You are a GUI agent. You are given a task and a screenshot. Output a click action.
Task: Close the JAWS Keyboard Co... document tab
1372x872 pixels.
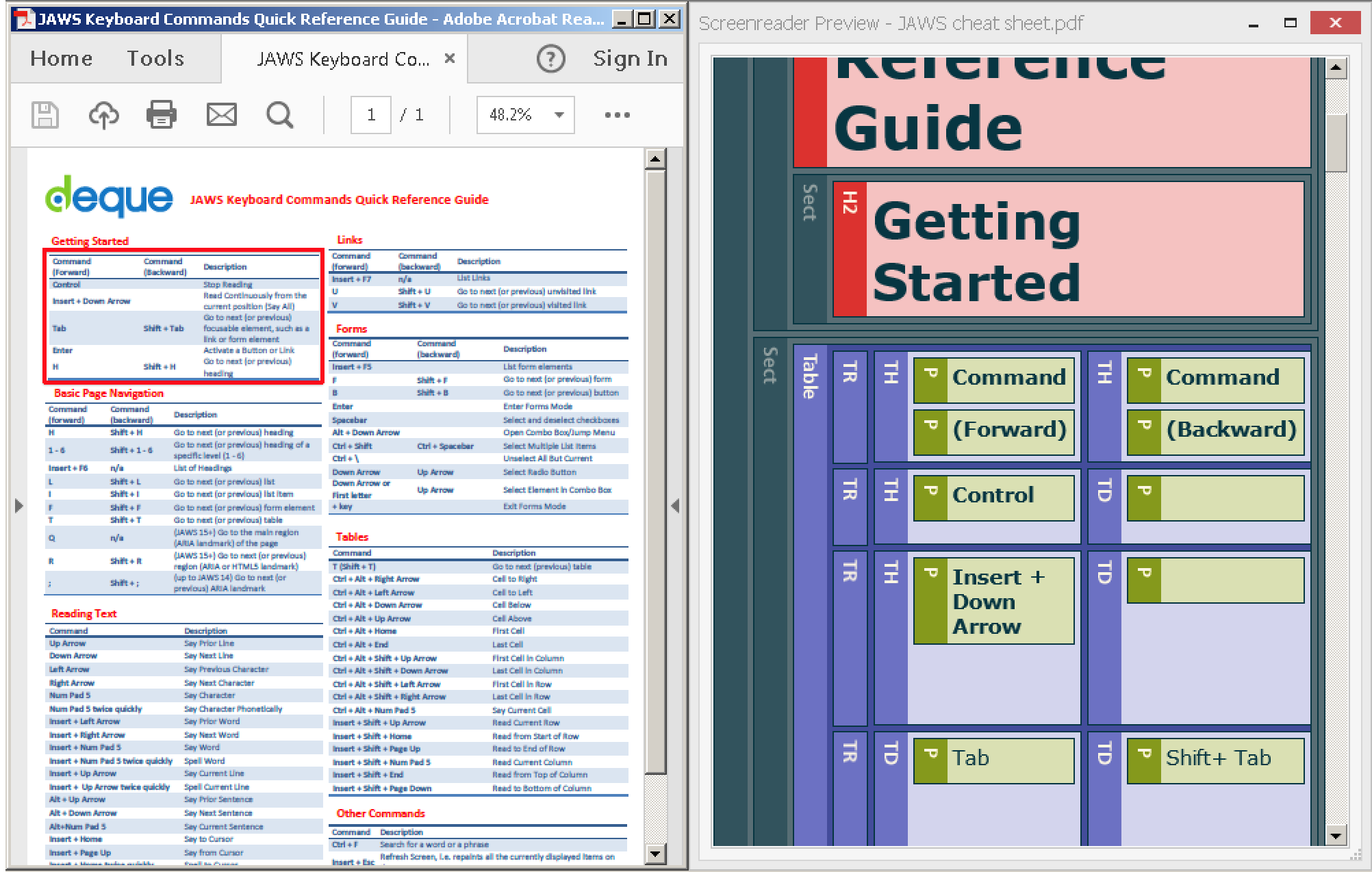pos(450,59)
